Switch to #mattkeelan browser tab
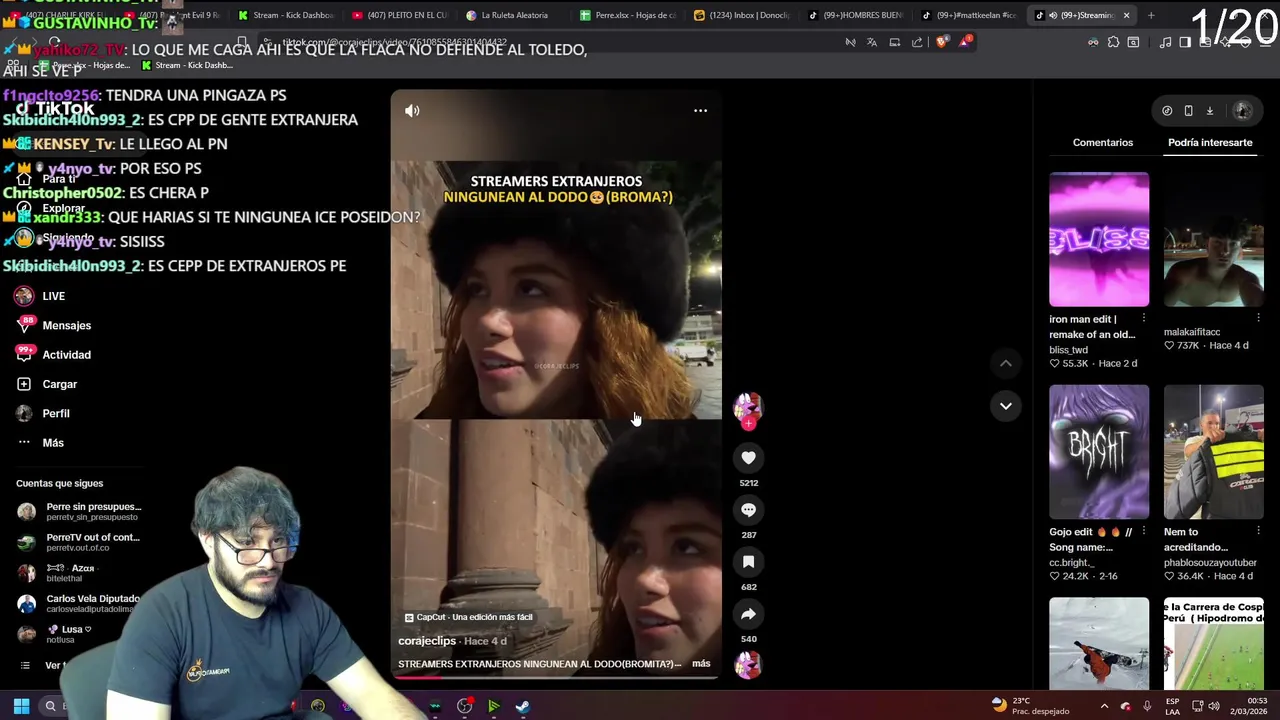The image size is (1280, 720). pos(968,15)
